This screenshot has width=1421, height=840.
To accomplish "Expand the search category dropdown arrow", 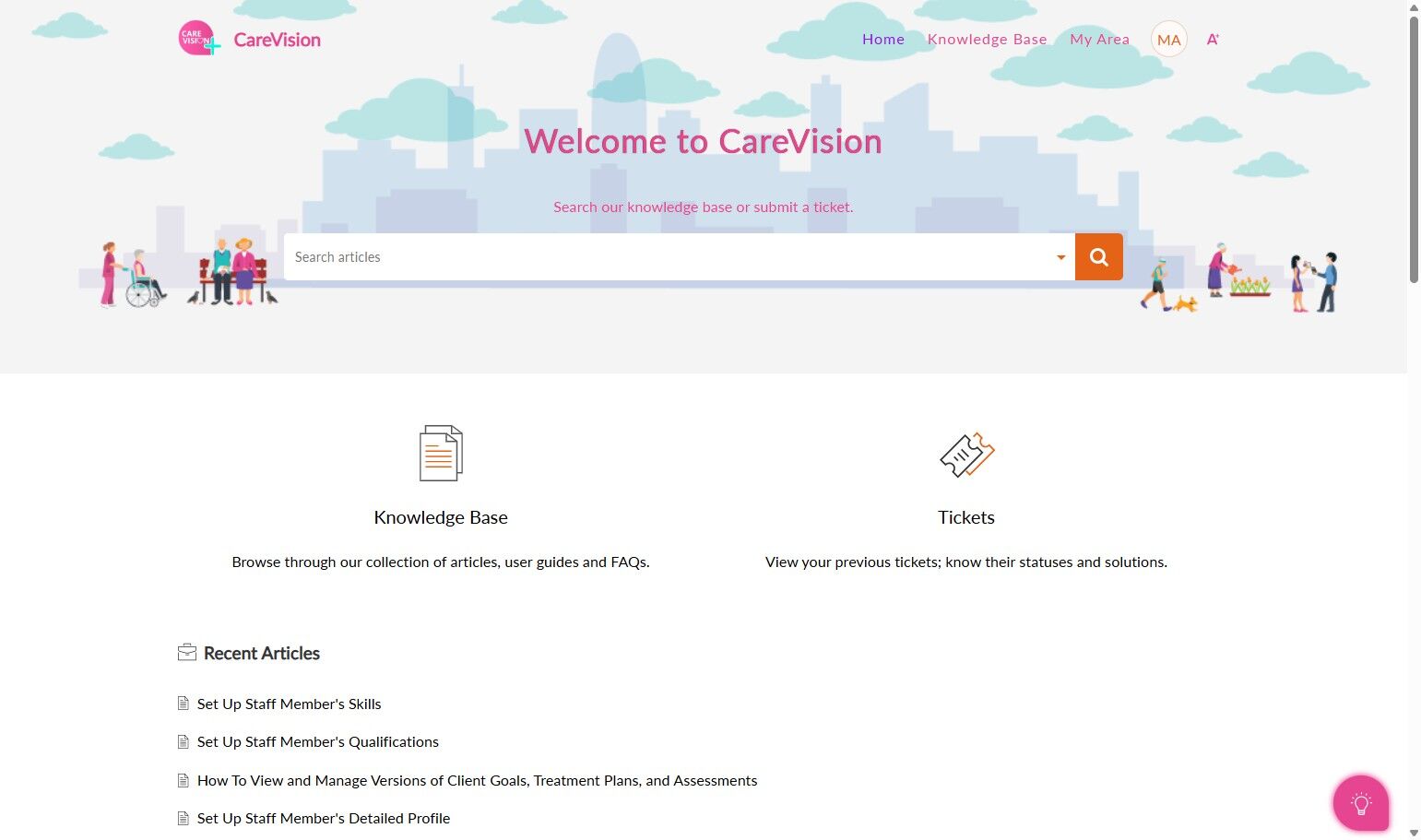I will pyautogui.click(x=1060, y=257).
